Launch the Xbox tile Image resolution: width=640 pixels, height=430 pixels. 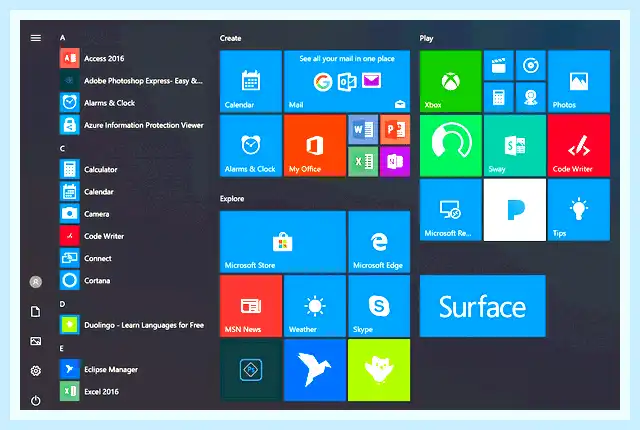(x=451, y=81)
